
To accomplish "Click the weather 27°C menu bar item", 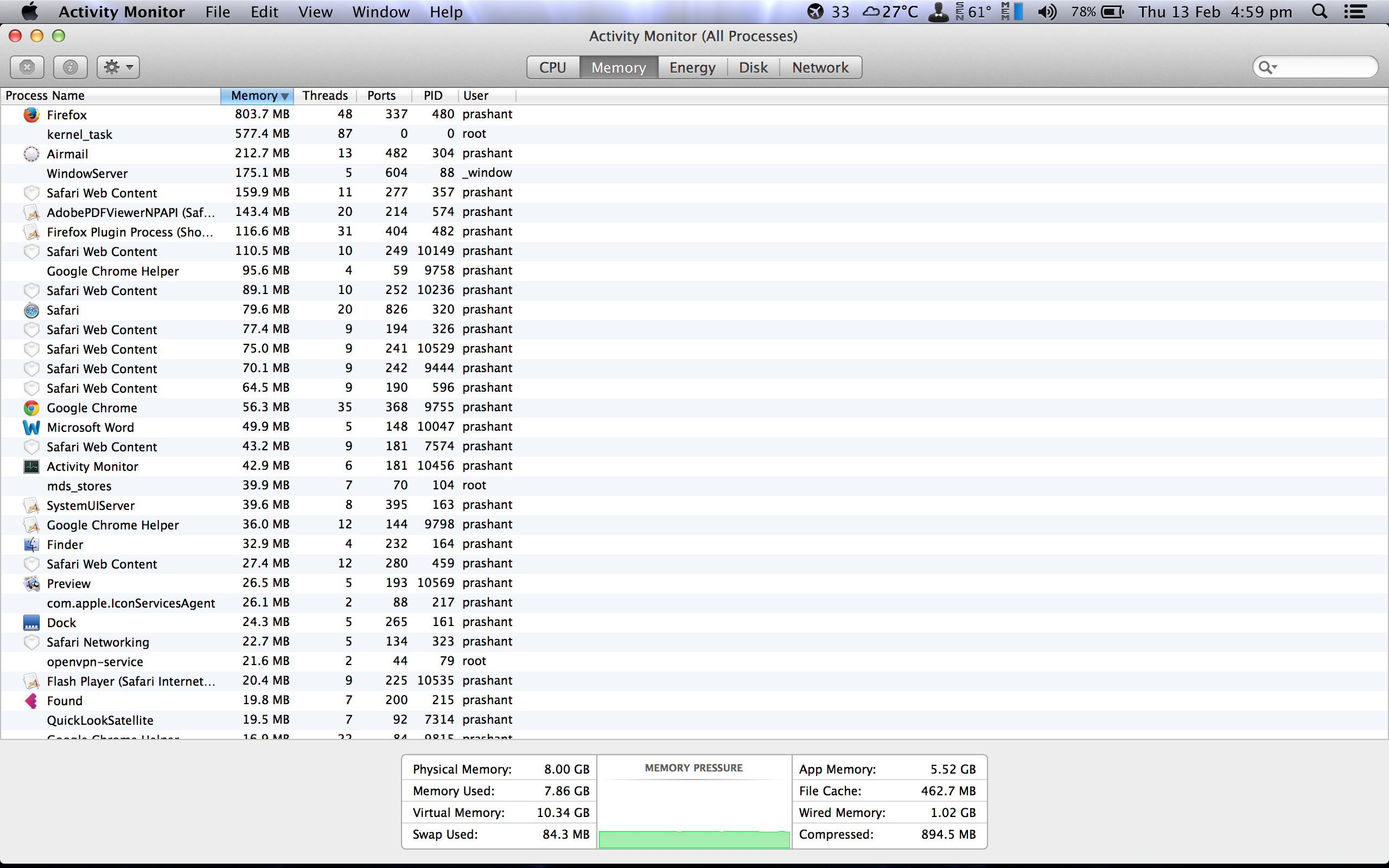I will [891, 11].
